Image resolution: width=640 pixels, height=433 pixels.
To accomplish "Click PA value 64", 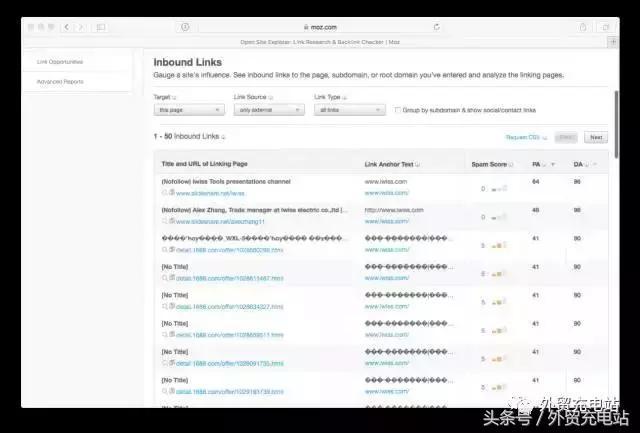I will coord(536,182).
